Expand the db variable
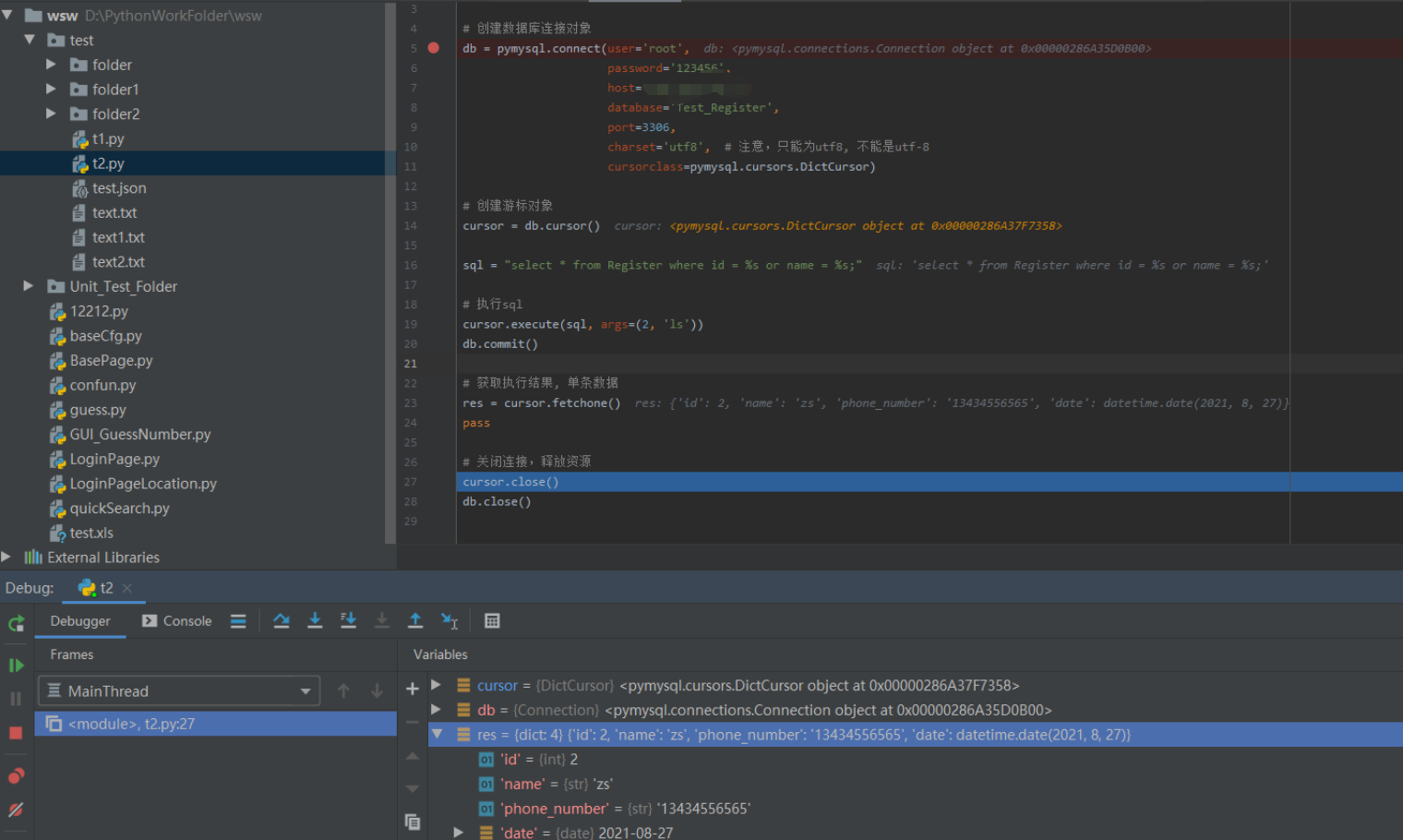The width and height of the screenshot is (1403, 840). tap(437, 710)
